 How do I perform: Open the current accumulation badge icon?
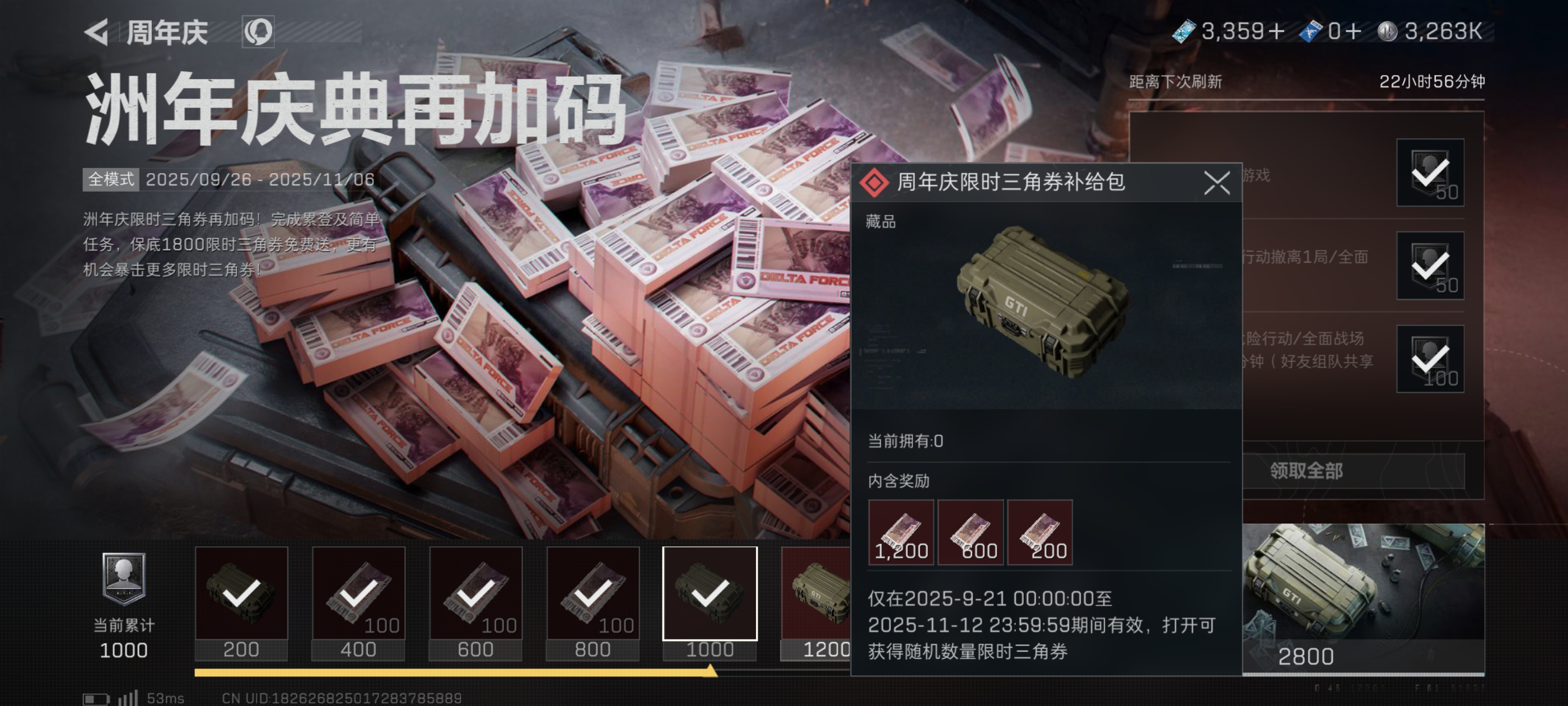pyautogui.click(x=124, y=579)
